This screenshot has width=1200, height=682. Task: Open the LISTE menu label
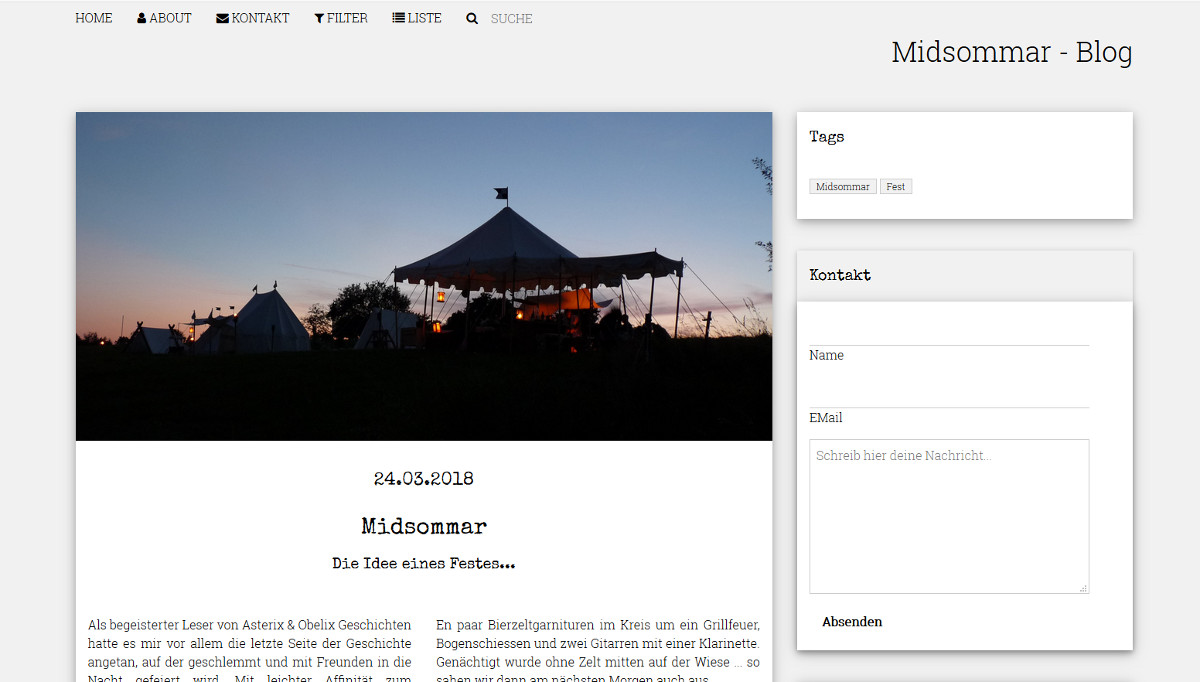click(425, 18)
